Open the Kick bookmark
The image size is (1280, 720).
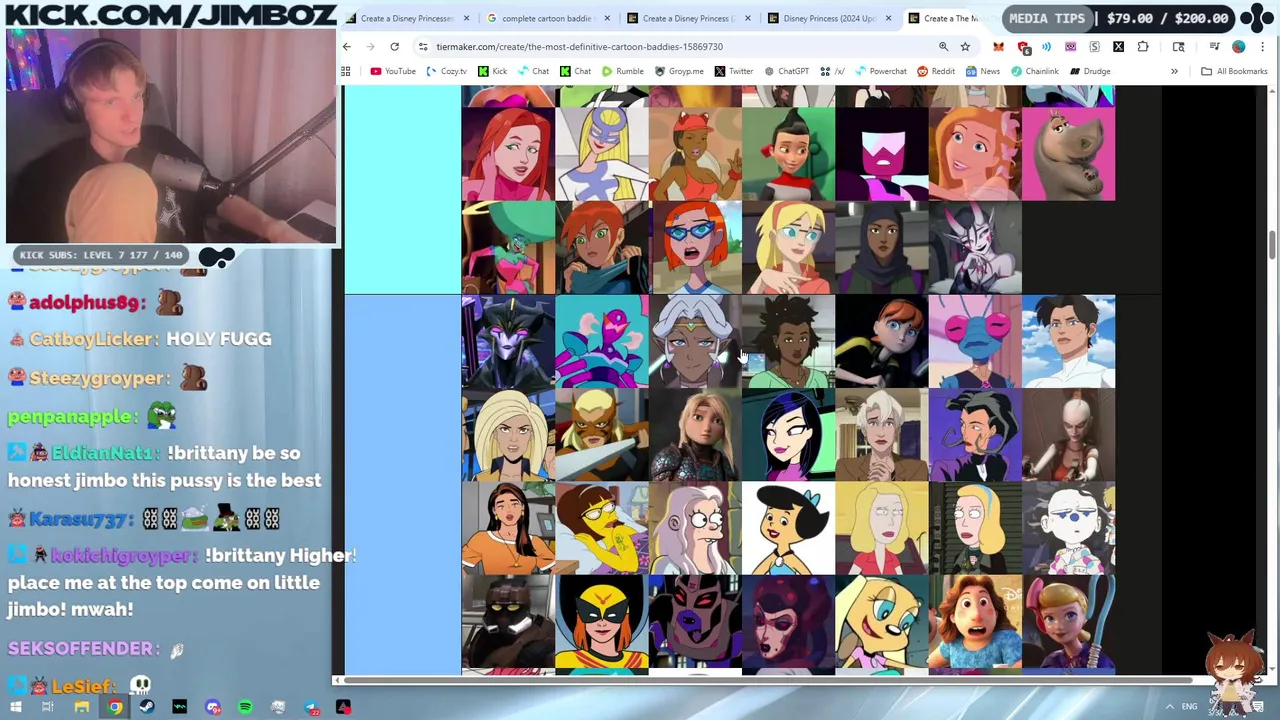(492, 71)
